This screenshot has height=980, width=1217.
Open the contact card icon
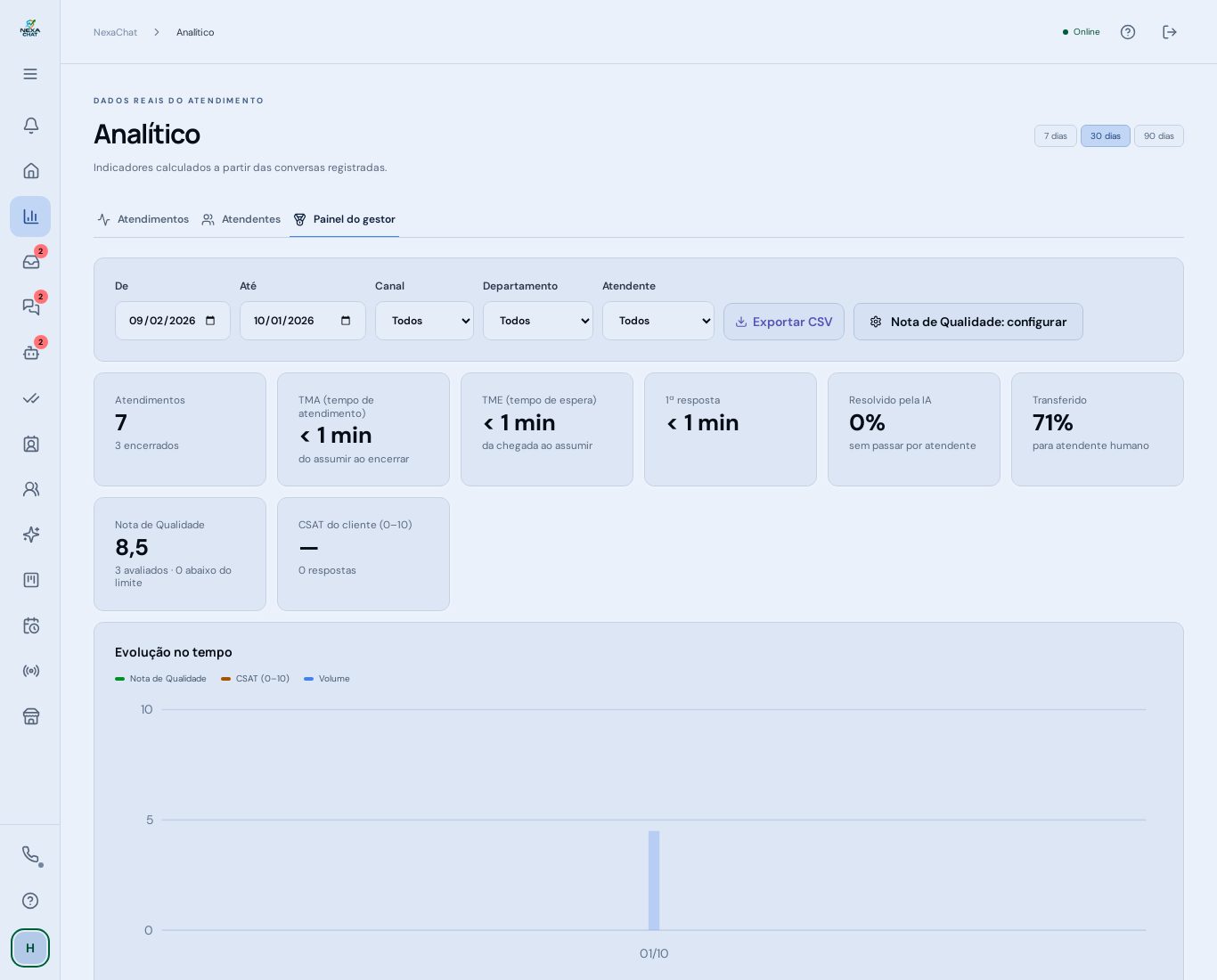click(30, 444)
